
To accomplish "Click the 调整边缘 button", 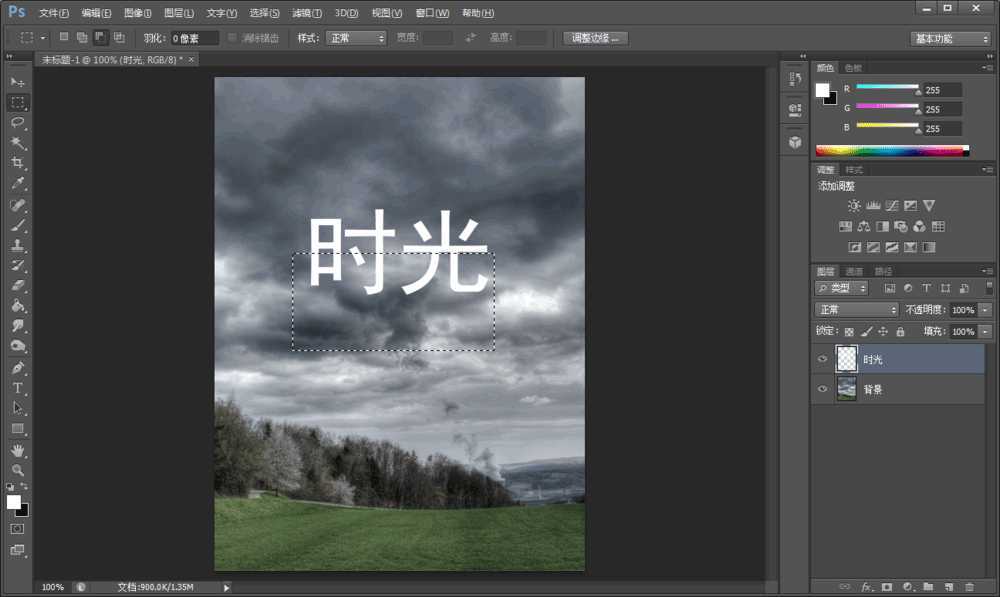I will (x=594, y=37).
